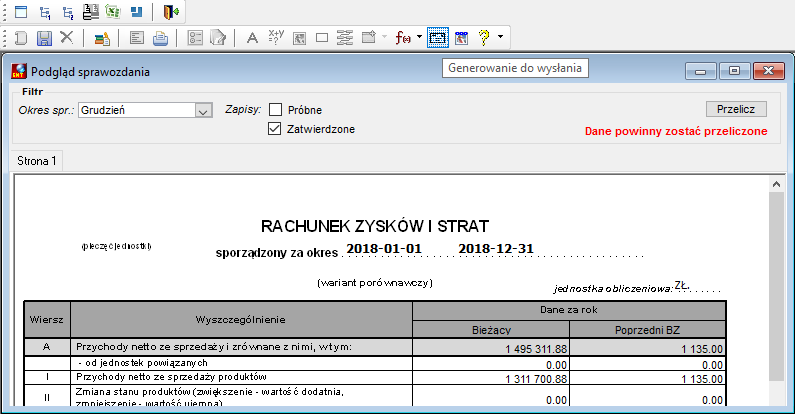Click the Bieżący column header
Screen dimensions: 795x414
491,330
